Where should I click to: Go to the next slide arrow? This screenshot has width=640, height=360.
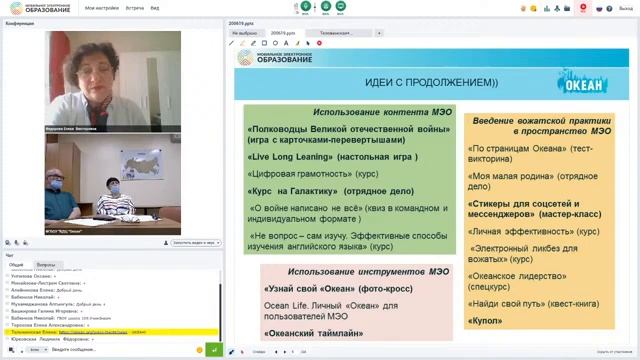285,352
